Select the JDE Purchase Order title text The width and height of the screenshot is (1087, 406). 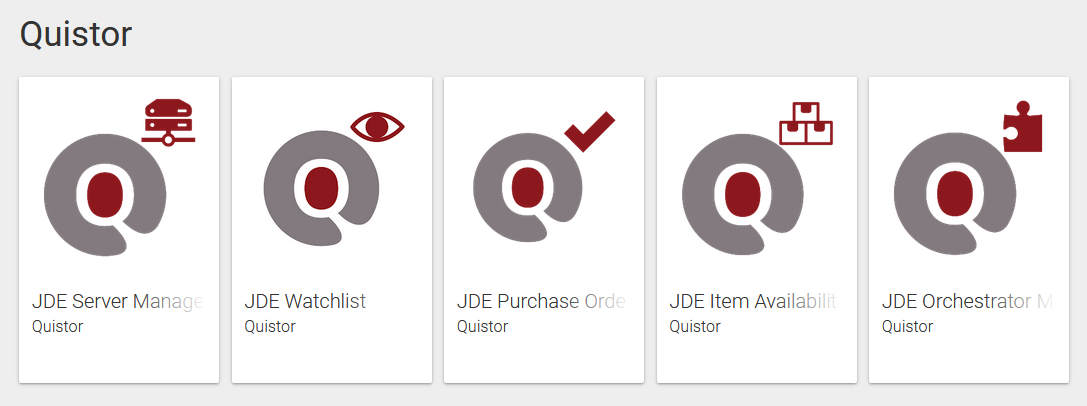(541, 301)
